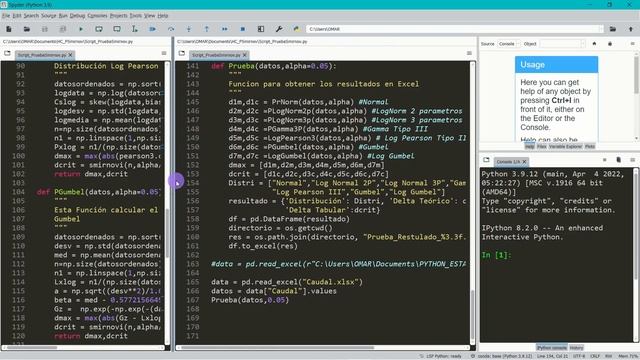640x360 pixels.
Task: Click the Step return (up arrow) debugger icon
Action: (207, 29)
